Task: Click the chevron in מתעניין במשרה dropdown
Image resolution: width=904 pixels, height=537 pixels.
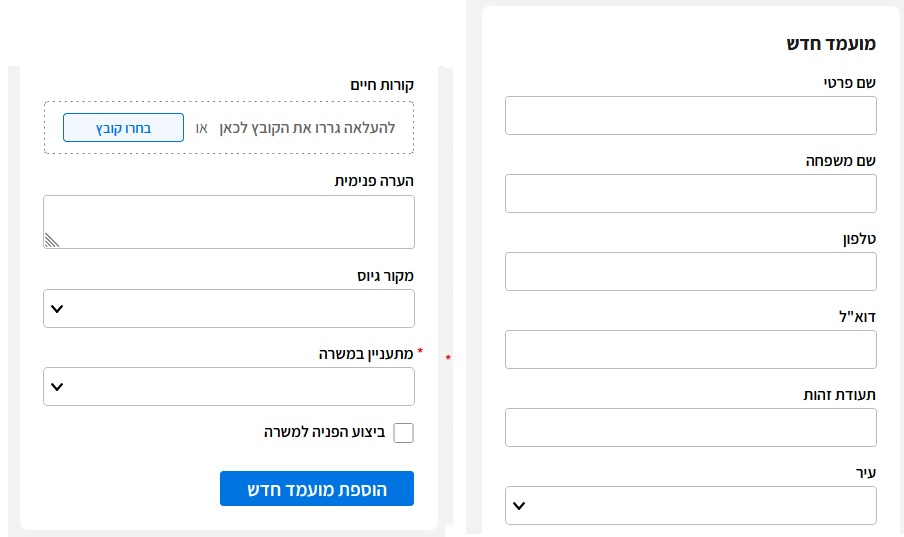Action: 57,386
